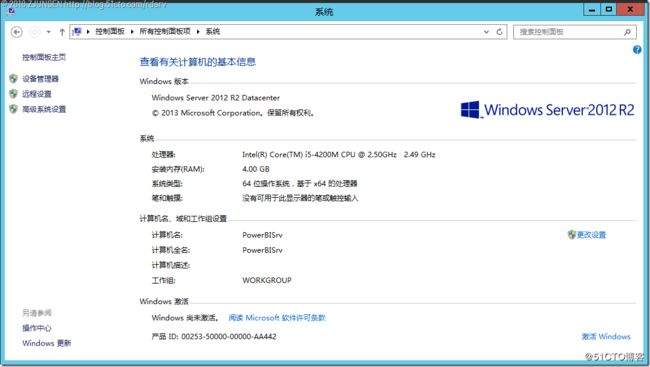Click the shield icon beside 设备管理器
Viewport: 650px width, 367px height.
point(13,78)
